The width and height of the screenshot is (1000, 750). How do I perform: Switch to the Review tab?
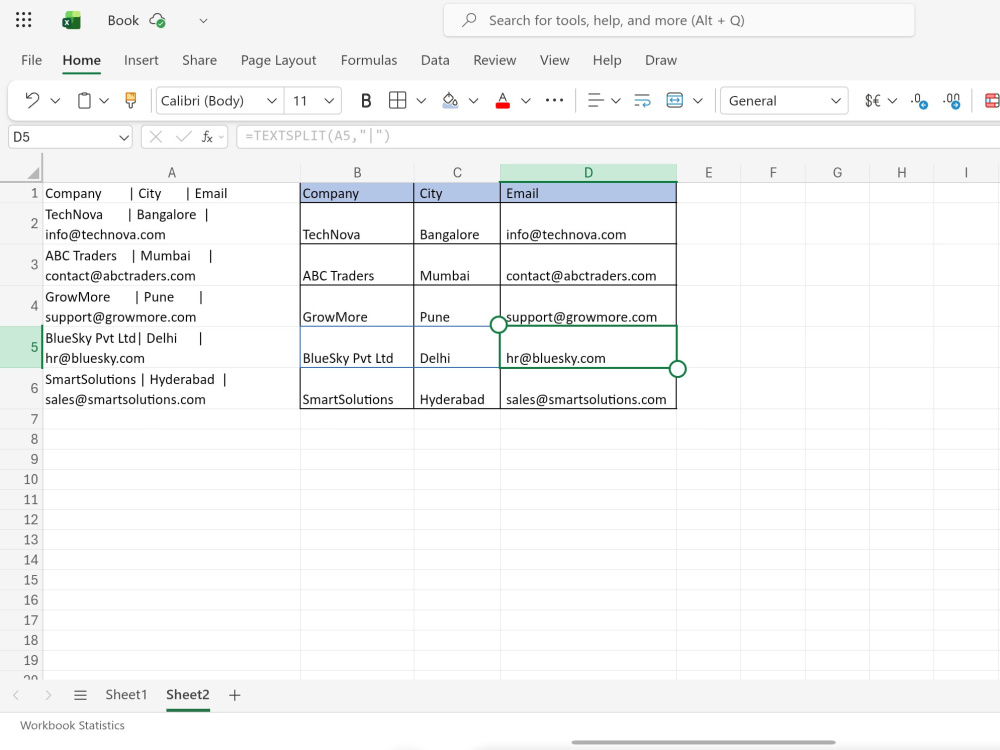[494, 60]
